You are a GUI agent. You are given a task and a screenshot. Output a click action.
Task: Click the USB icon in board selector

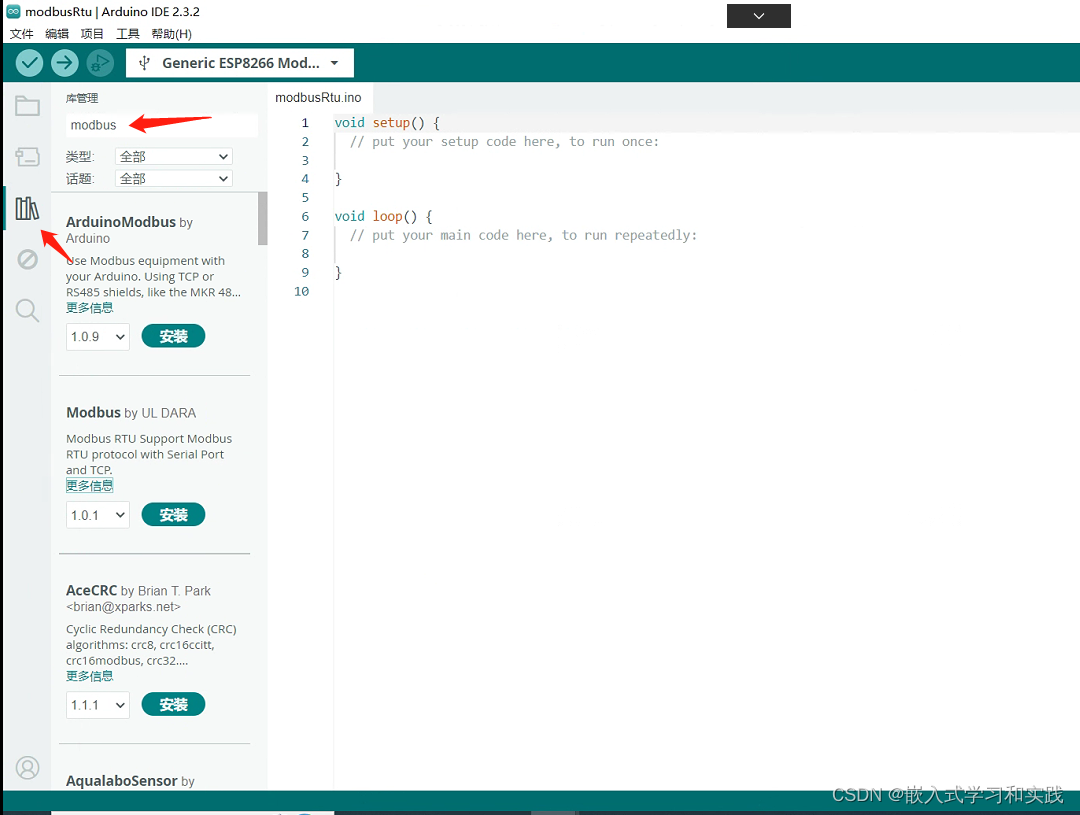(144, 63)
